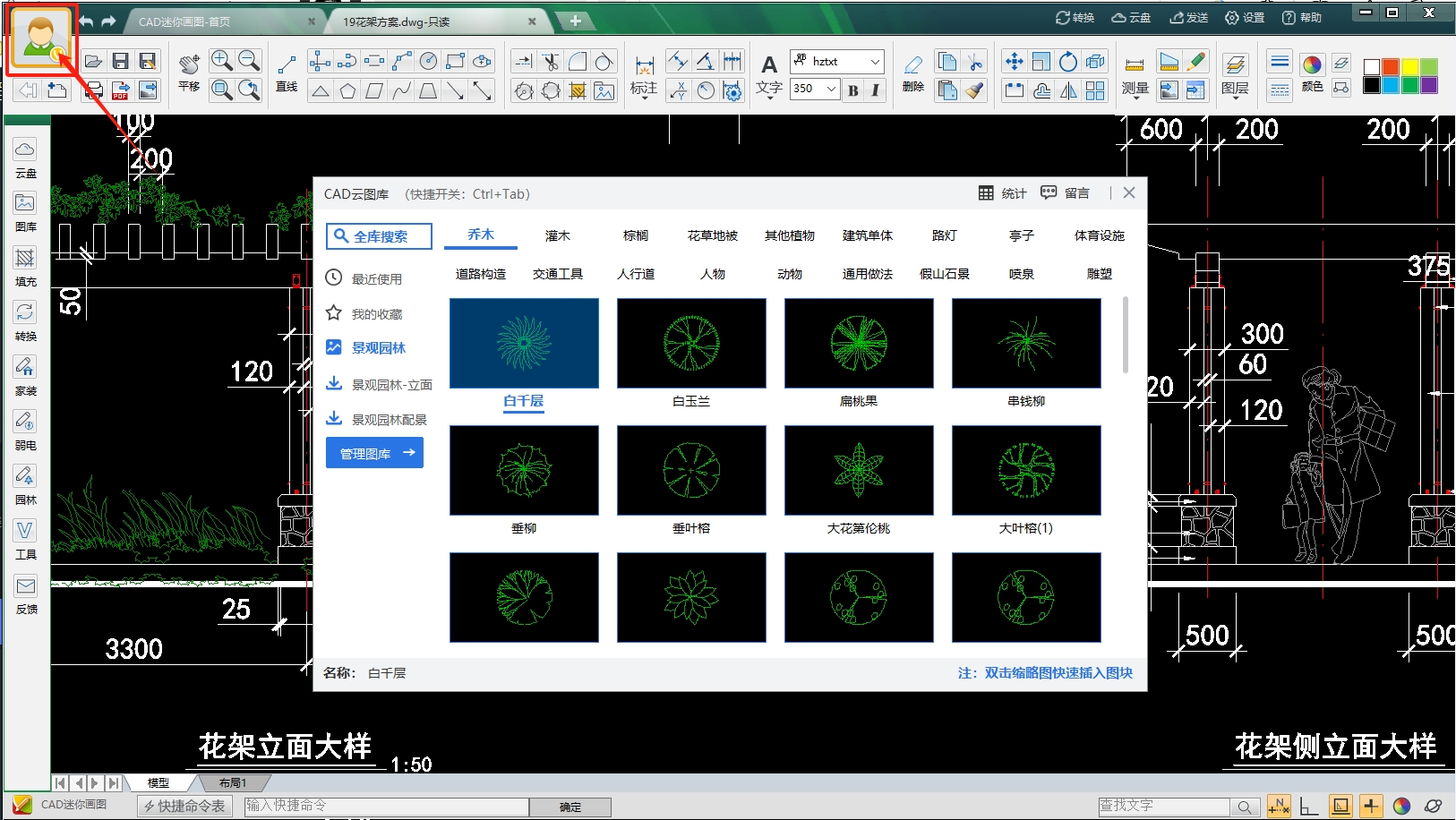Image resolution: width=1456 pixels, height=820 pixels.
Task: Click the library dialog vertical scrollbar
Action: point(1126,335)
